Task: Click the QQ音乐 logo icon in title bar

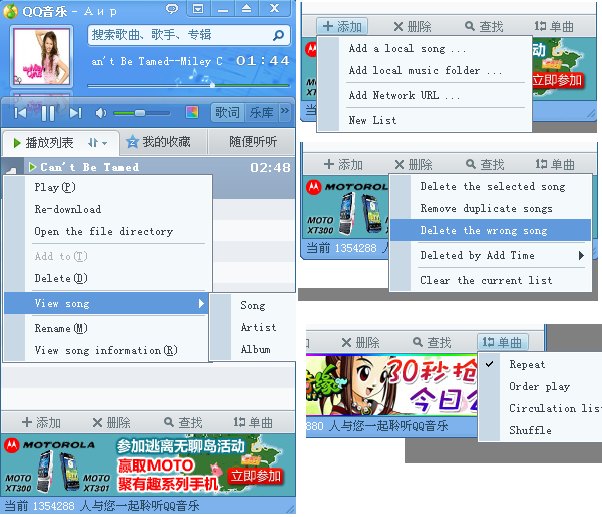Action: coord(10,11)
